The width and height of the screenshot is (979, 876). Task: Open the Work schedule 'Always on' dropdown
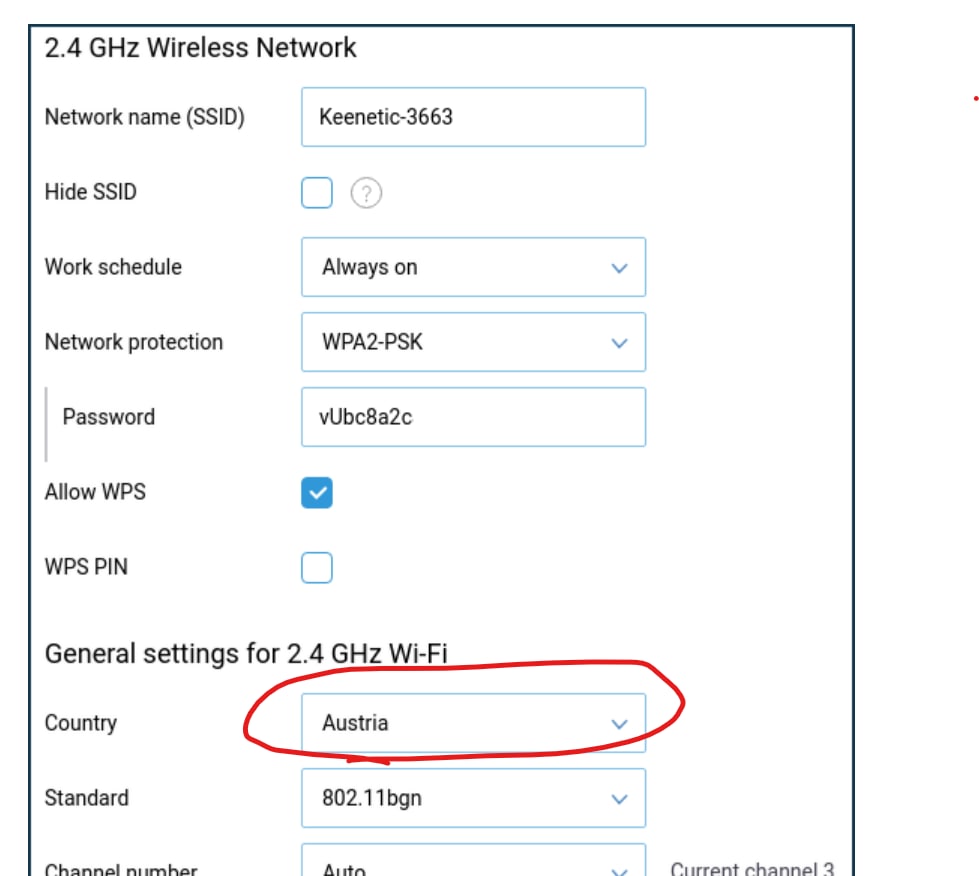tap(473, 267)
